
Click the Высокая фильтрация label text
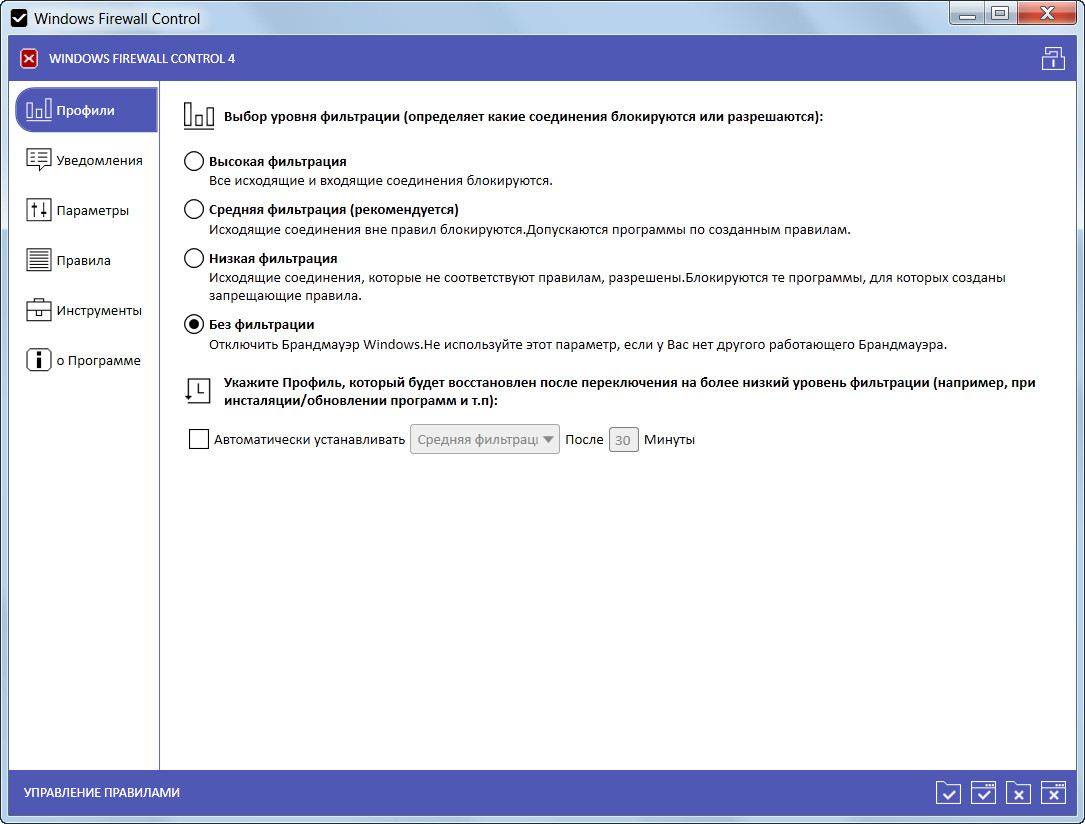pos(277,161)
